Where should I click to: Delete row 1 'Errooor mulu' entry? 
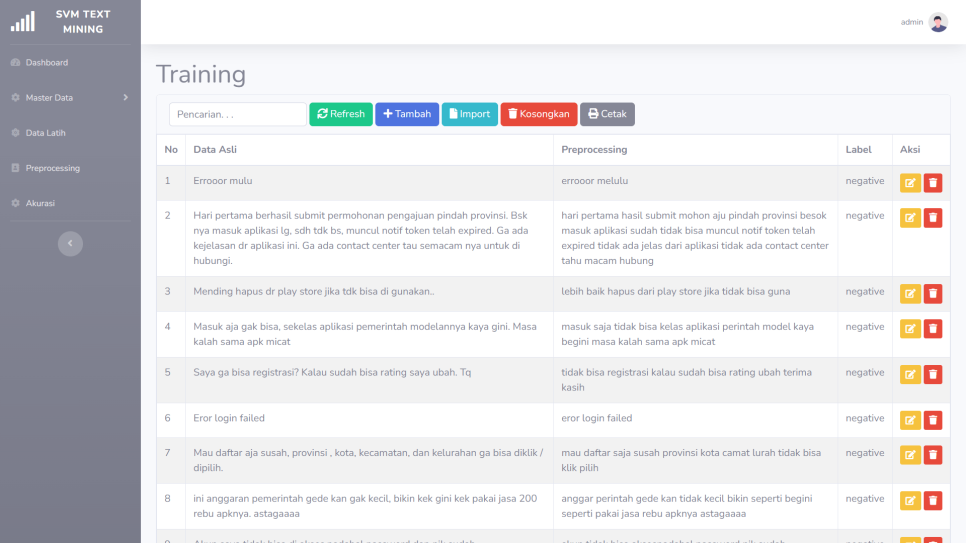pos(933,182)
